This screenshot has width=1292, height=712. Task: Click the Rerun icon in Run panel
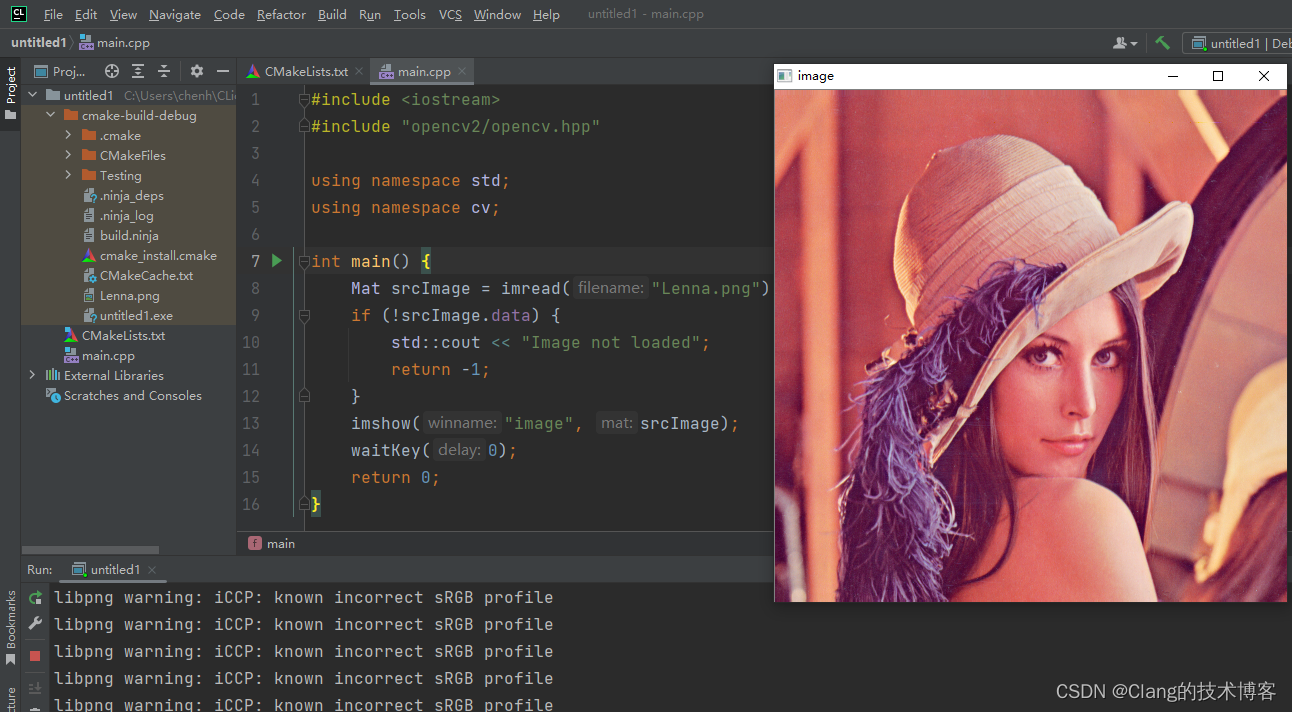[35, 598]
